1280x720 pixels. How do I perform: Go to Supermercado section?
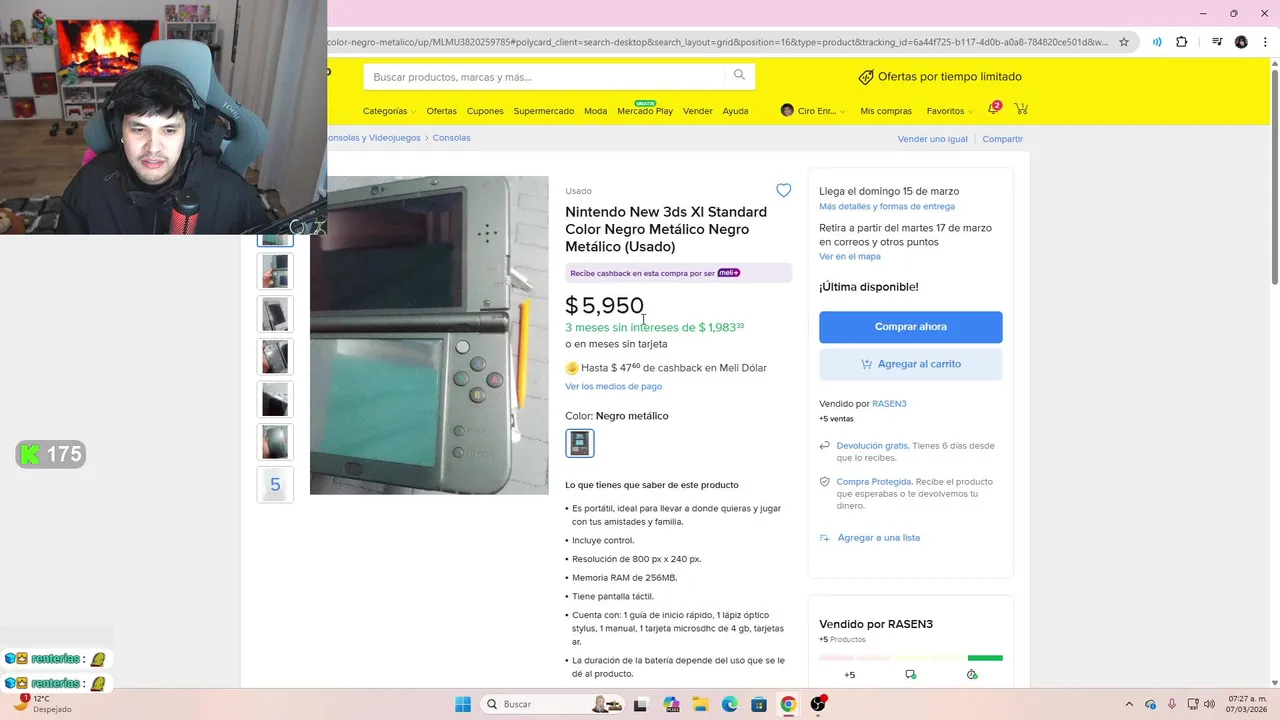[543, 111]
